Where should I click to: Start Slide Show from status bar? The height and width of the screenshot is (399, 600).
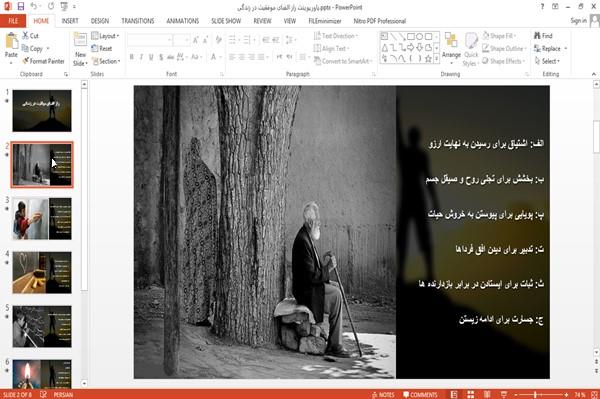coord(504,395)
